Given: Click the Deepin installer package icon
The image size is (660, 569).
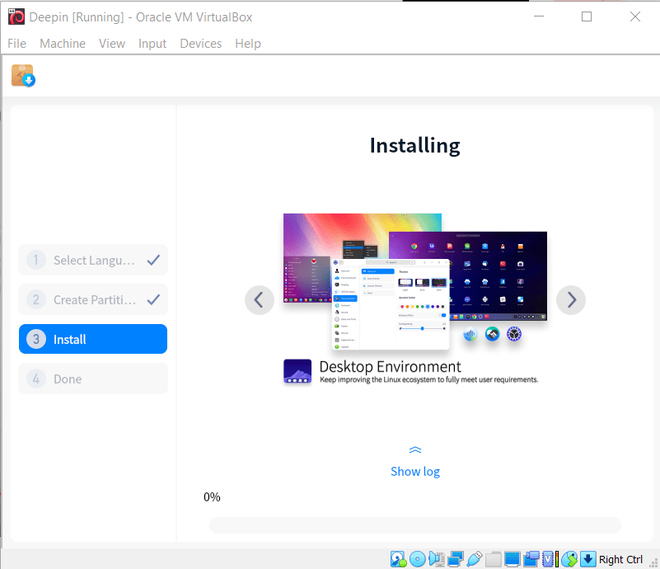Looking at the screenshot, I should pyautogui.click(x=23, y=76).
